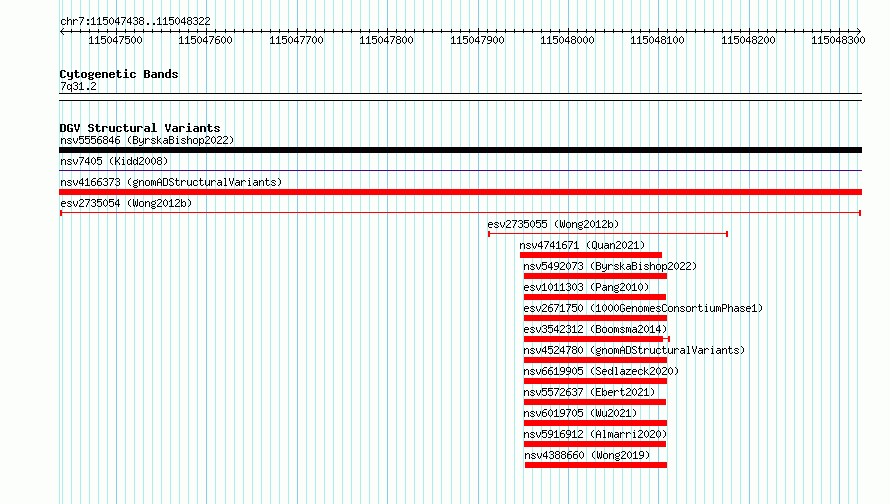Click ruler position 115048200
Image resolution: width=890 pixels, height=504 pixels.
coord(748,40)
